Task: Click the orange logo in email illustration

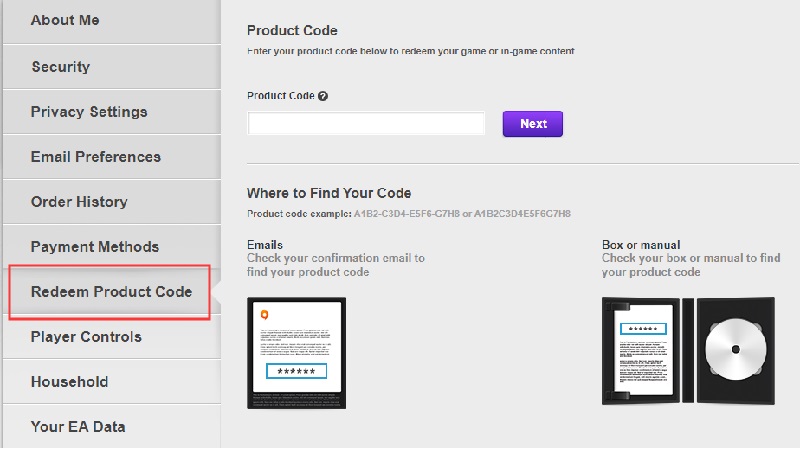Action: coord(264,313)
